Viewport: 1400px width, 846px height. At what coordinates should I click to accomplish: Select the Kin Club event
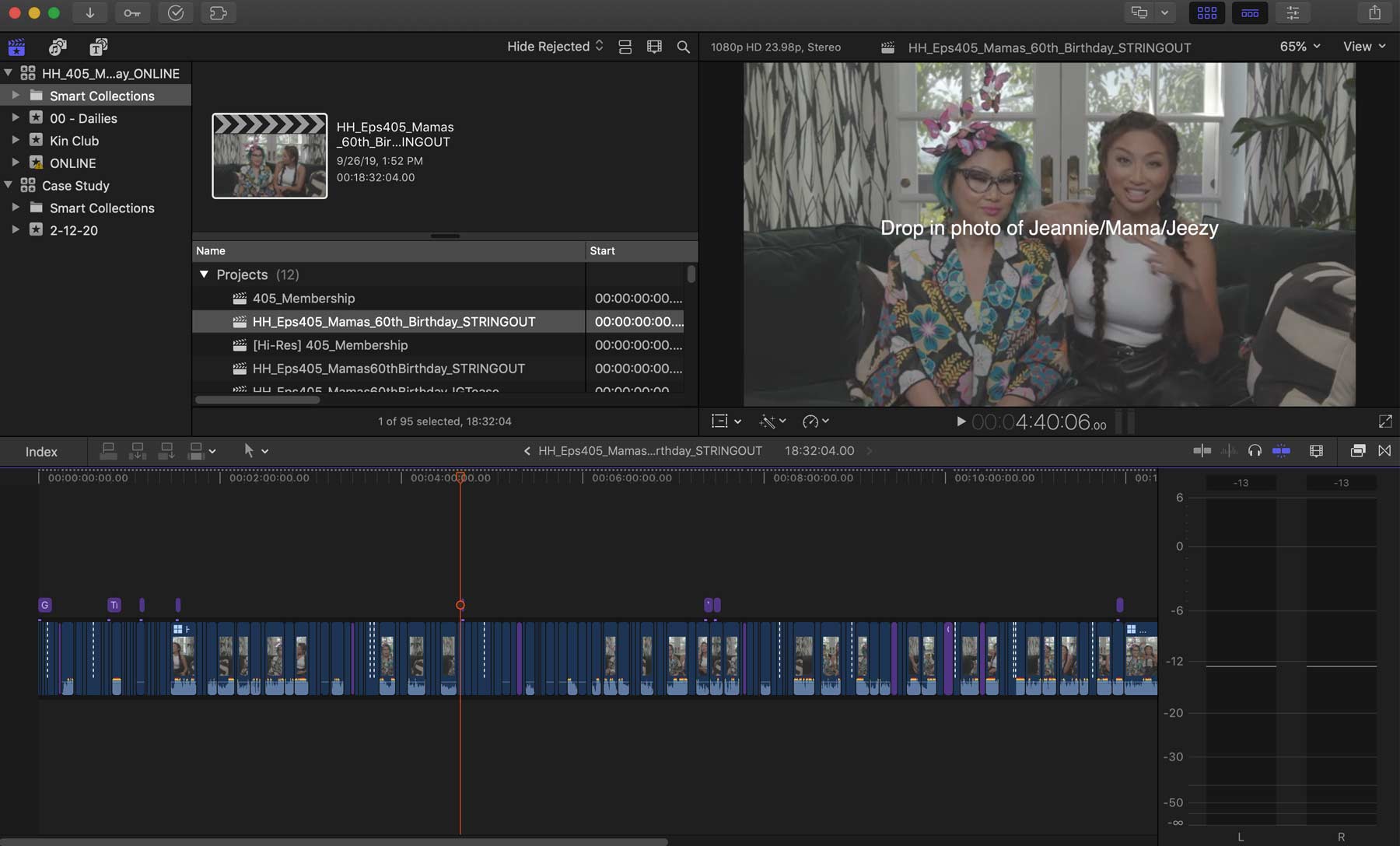(74, 141)
